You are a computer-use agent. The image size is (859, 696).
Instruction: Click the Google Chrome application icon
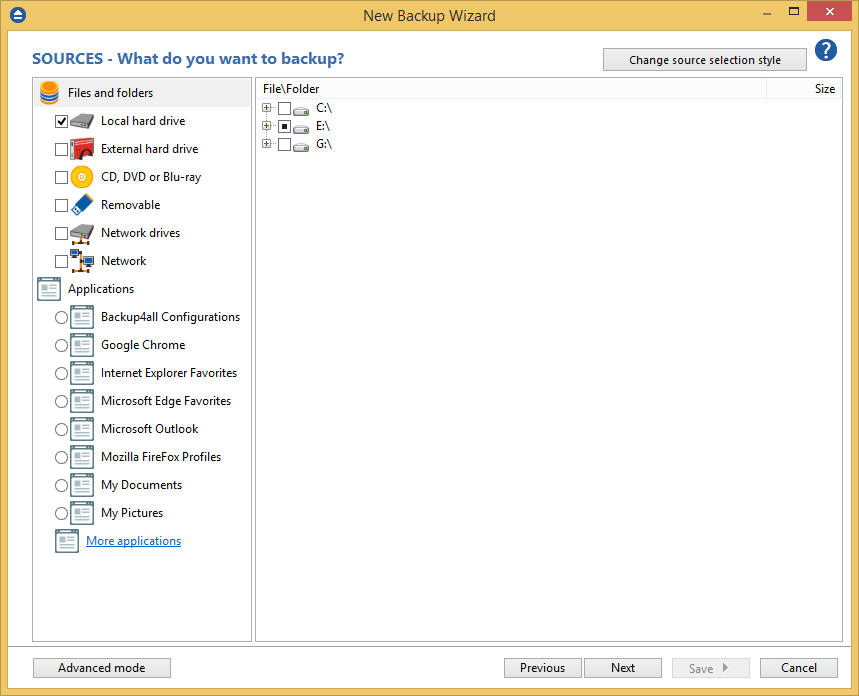pyautogui.click(x=82, y=345)
